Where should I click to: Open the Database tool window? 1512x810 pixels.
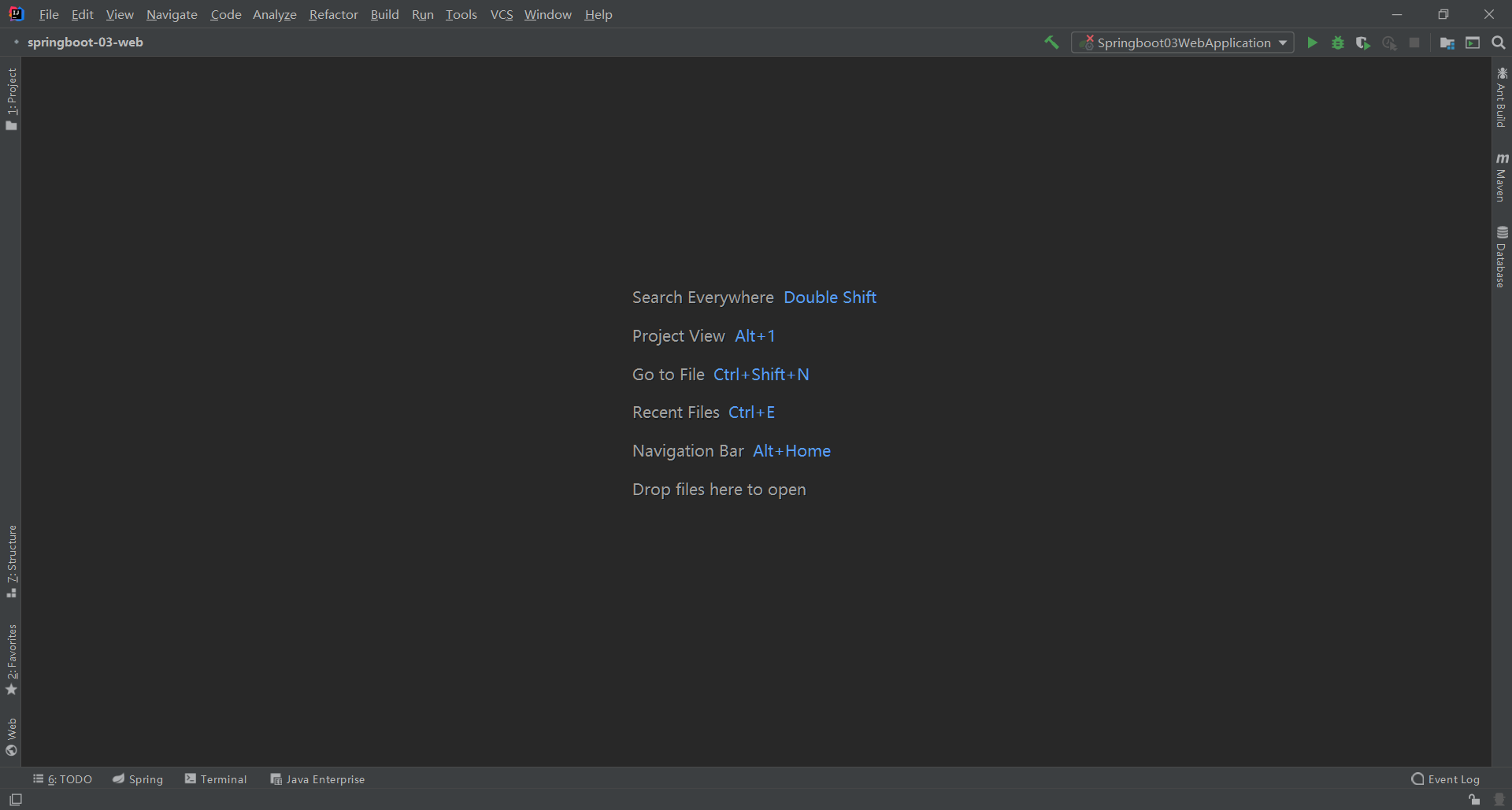coord(1502,257)
